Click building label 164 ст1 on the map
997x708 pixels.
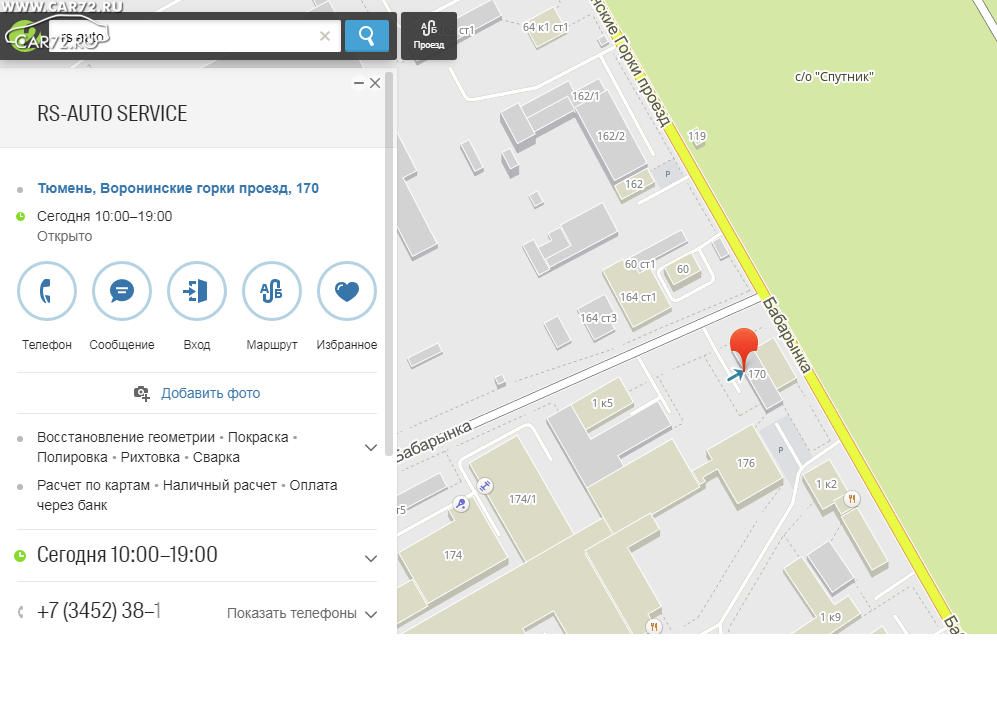coord(638,297)
